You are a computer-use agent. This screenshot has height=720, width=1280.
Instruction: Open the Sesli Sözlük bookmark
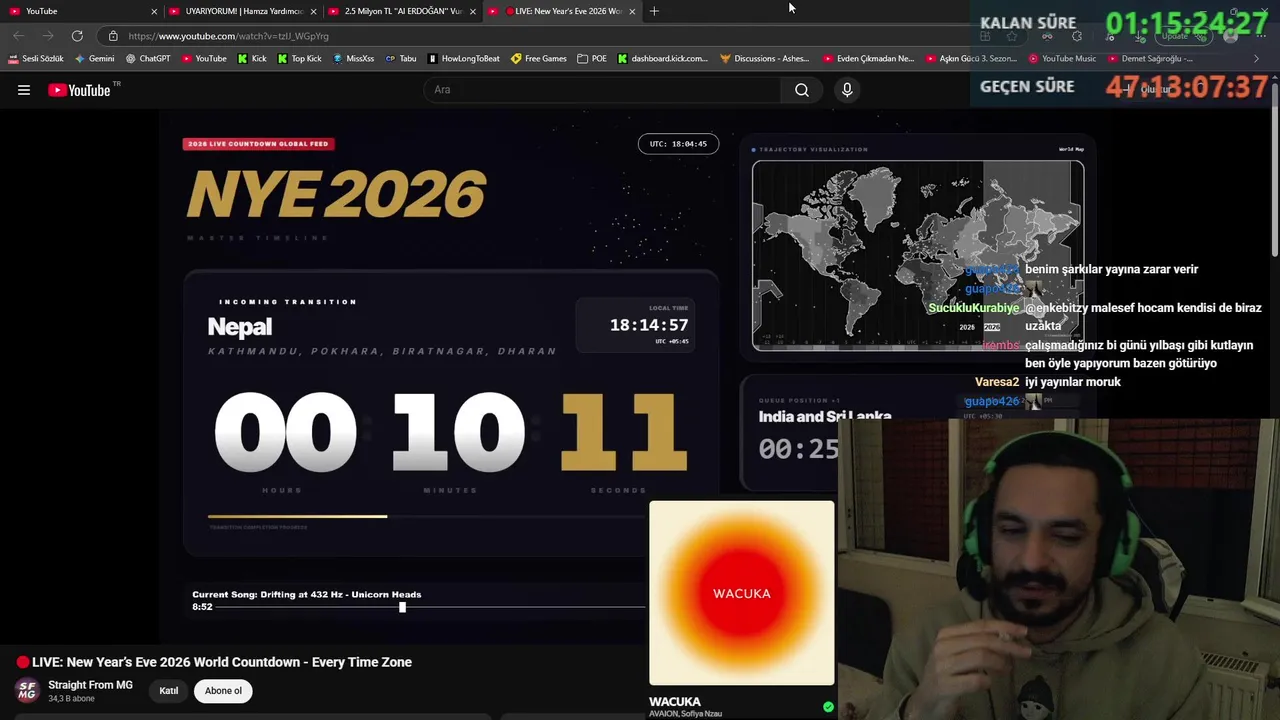click(x=36, y=59)
